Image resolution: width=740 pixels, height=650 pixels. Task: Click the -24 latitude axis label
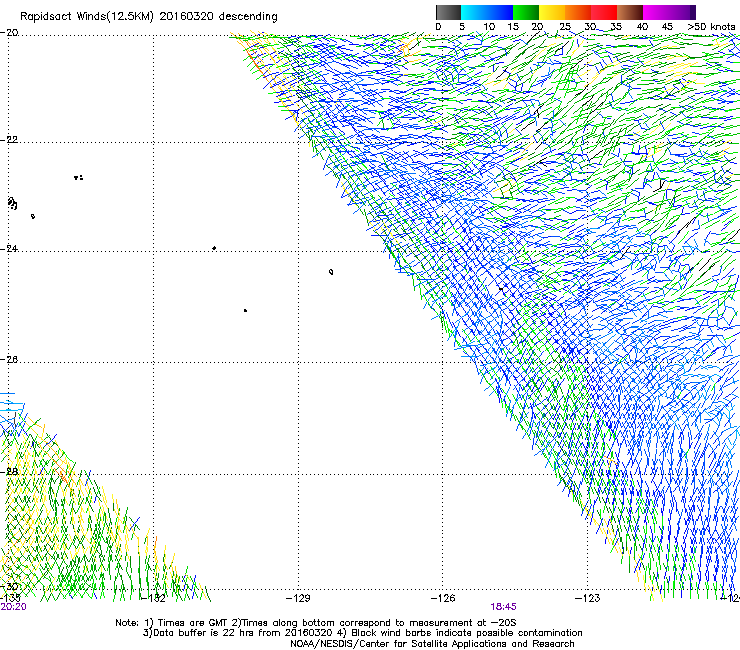point(9,249)
